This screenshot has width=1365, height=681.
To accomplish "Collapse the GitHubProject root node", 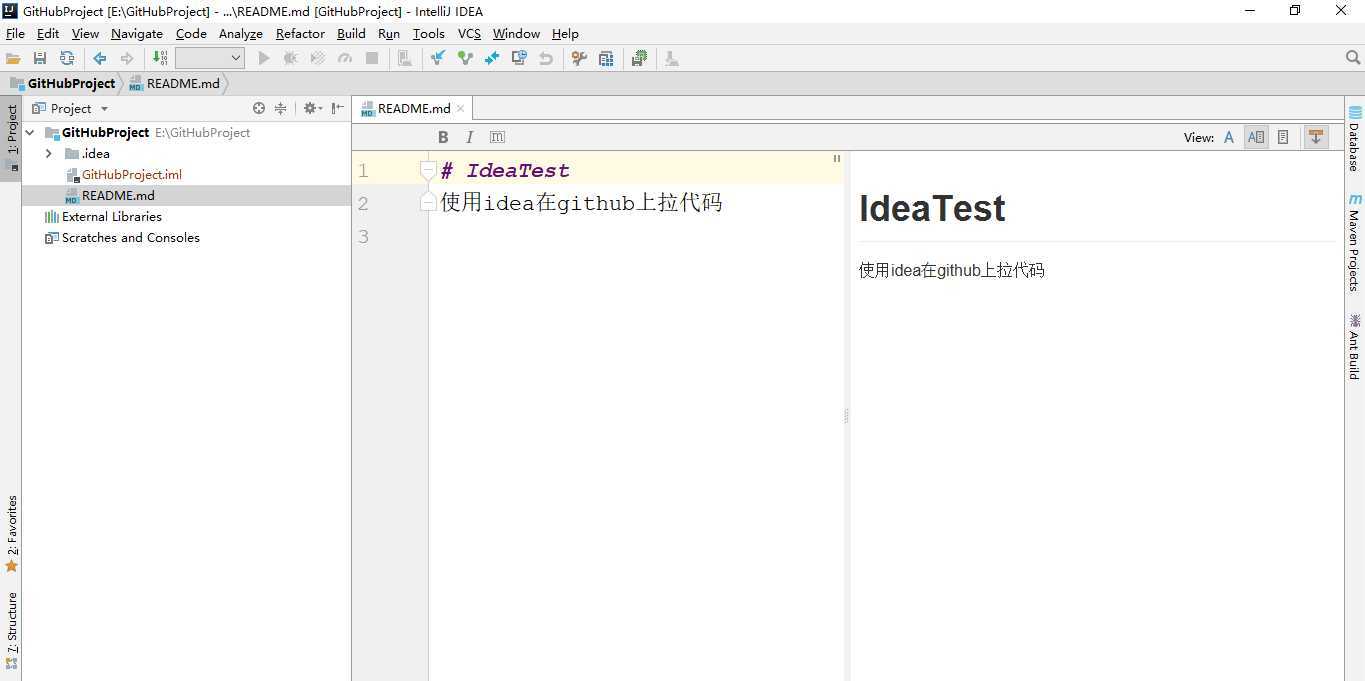I will click(x=30, y=132).
